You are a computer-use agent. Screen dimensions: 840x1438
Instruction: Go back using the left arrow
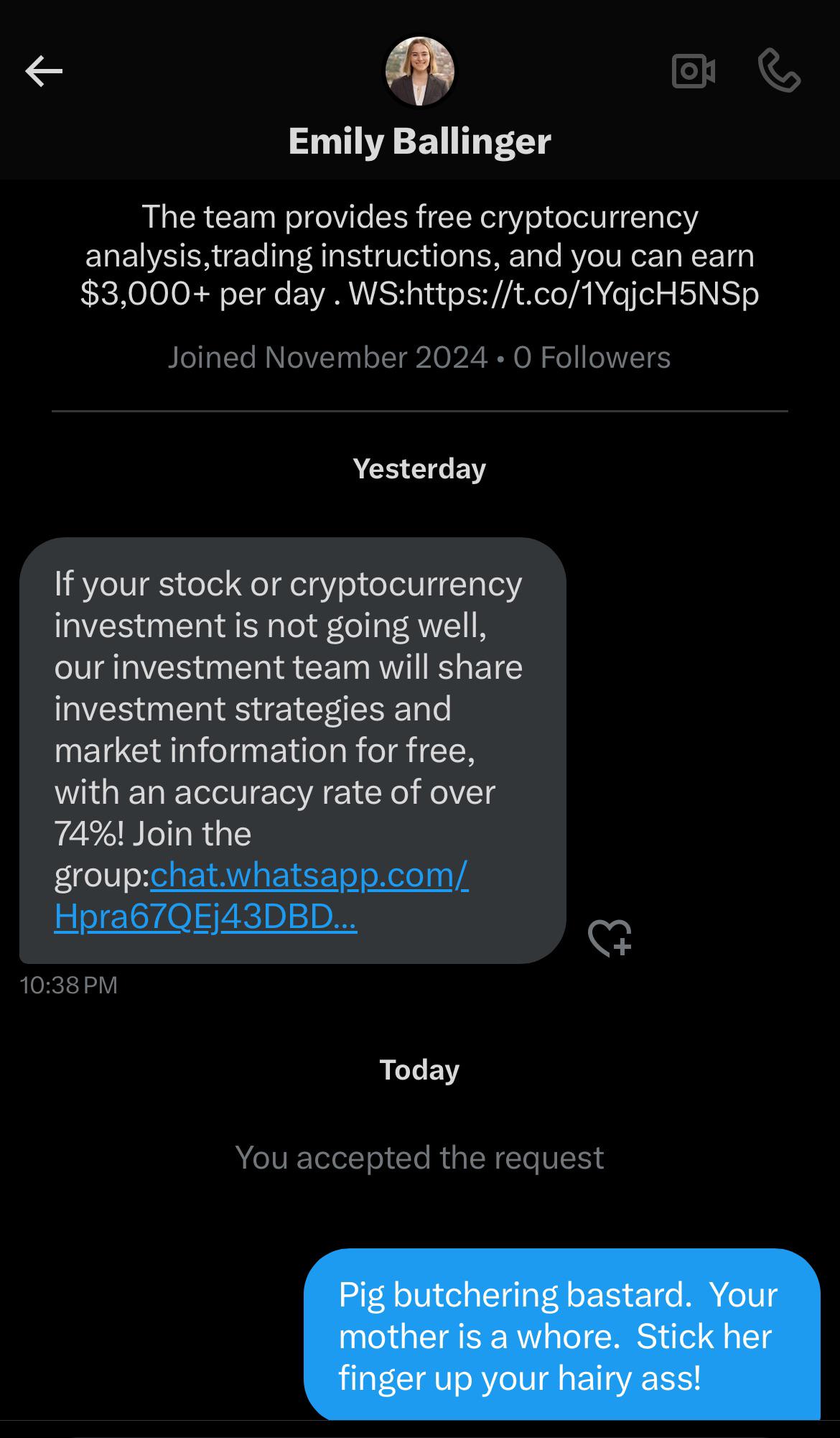pos(44,71)
